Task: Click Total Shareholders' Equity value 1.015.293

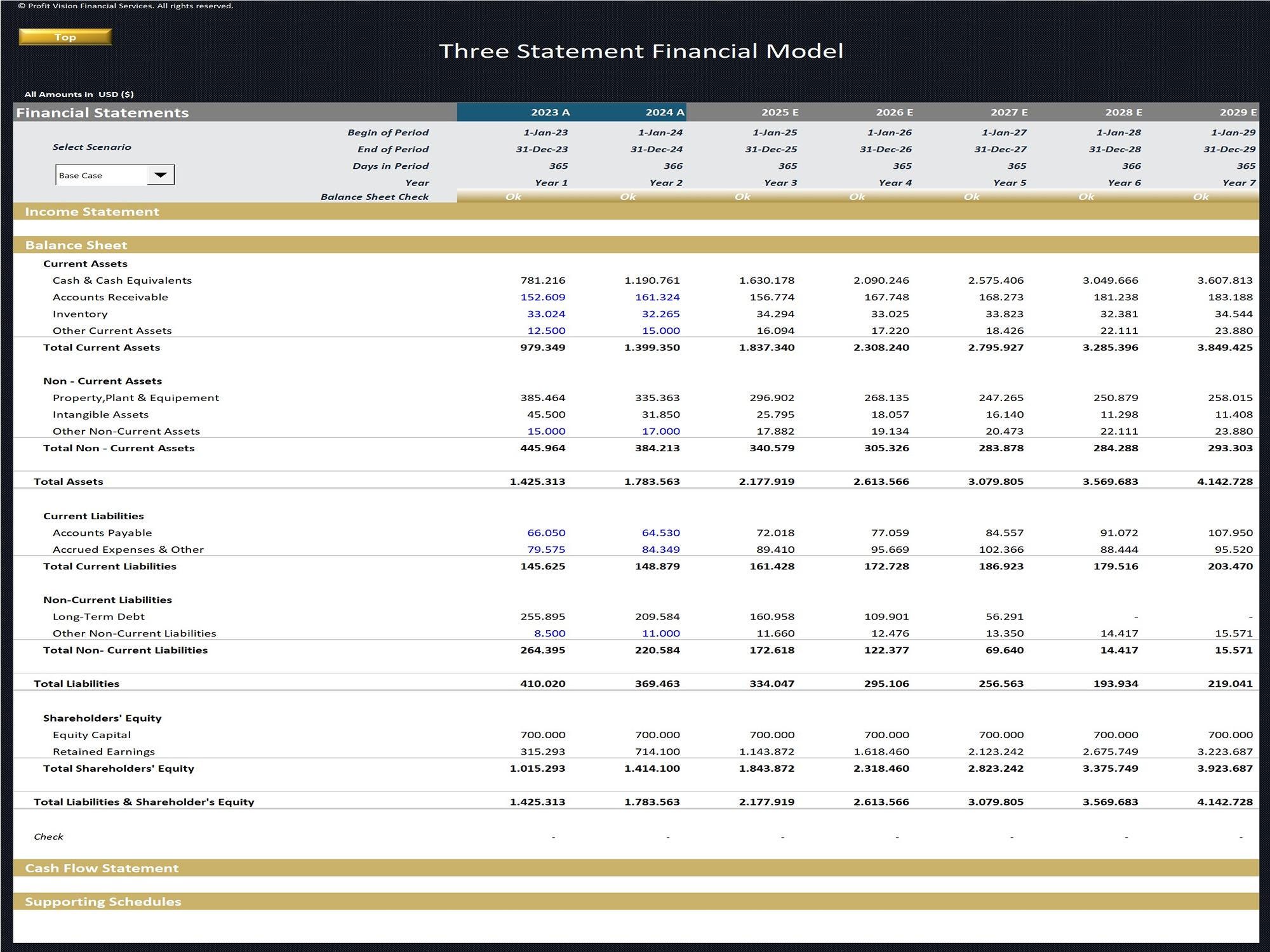Action: (537, 769)
